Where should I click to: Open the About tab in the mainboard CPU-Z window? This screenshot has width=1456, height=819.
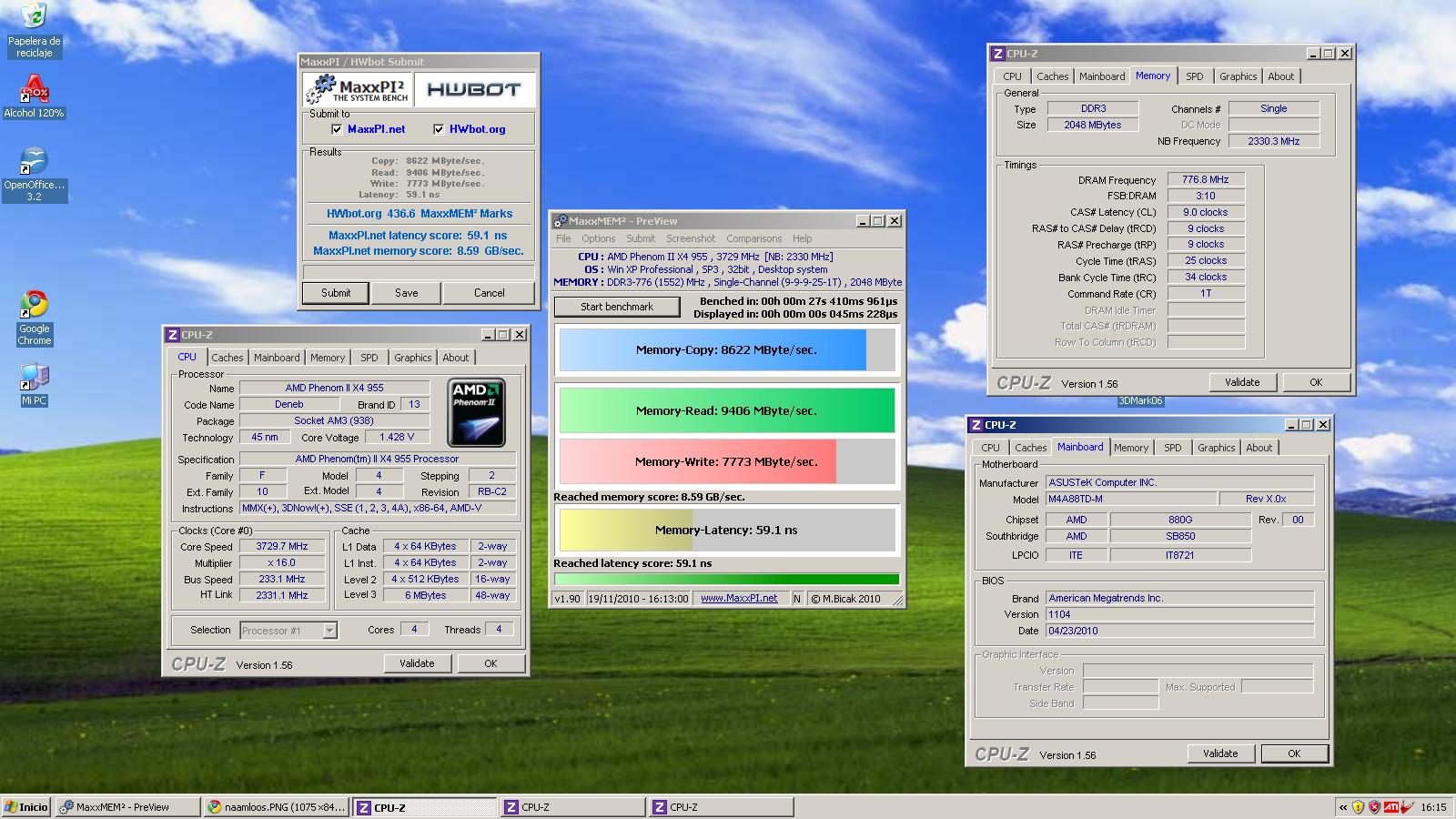(x=1259, y=448)
